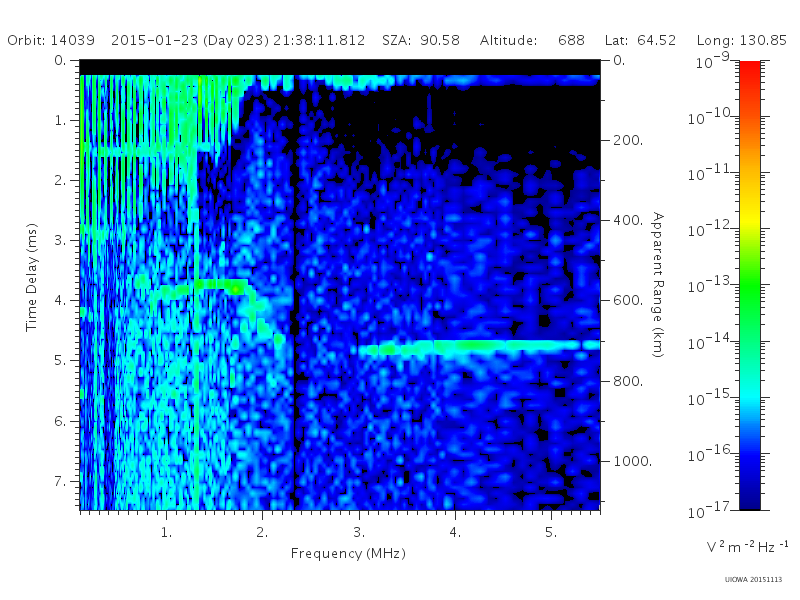This screenshot has width=800, height=600.
Task: Click the UIOWA 20151113 credit text
Action: tap(753, 580)
